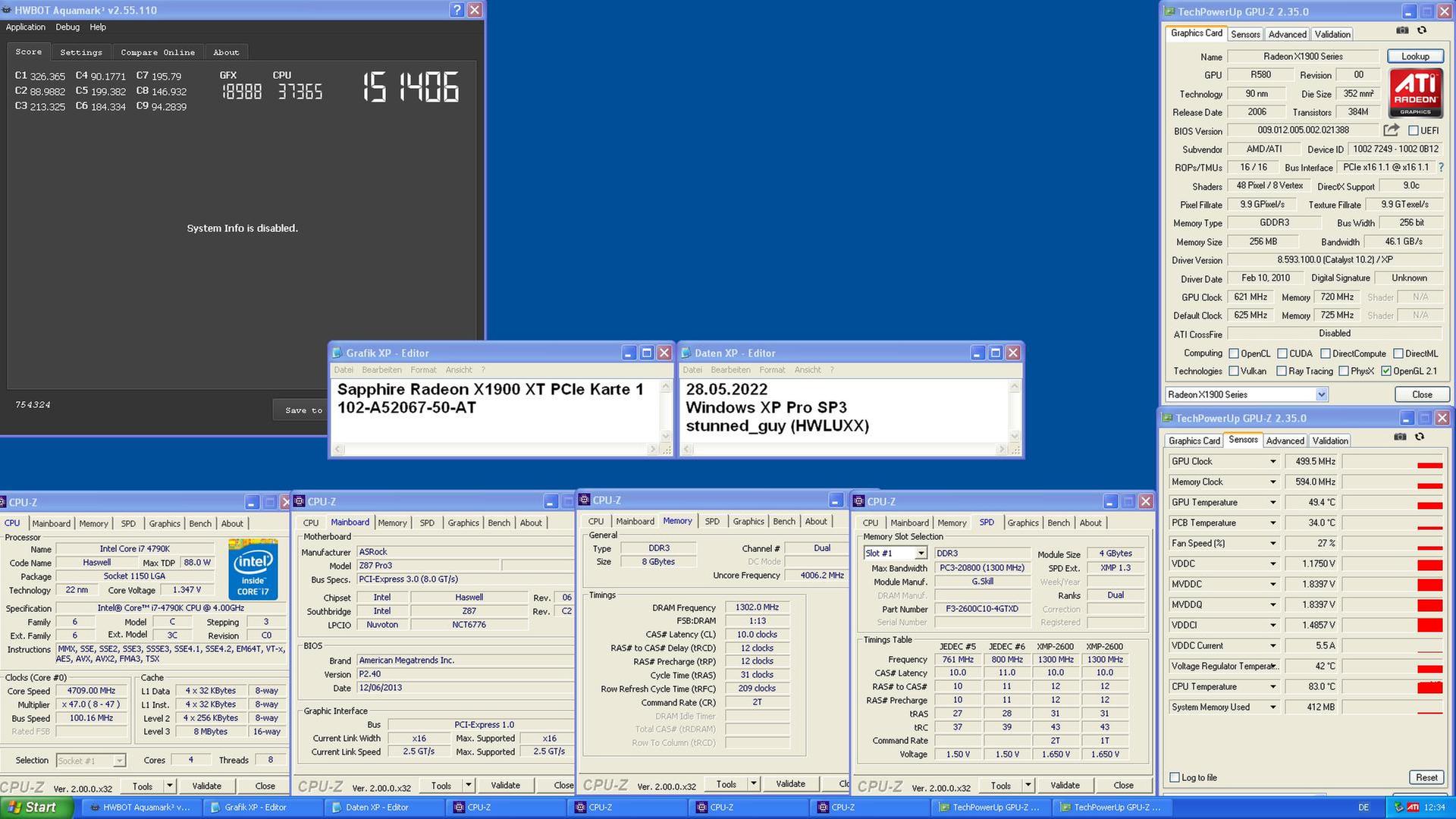Open the Debug menu in HWBOT Aquamark
This screenshot has width=1456, height=819.
67,27
